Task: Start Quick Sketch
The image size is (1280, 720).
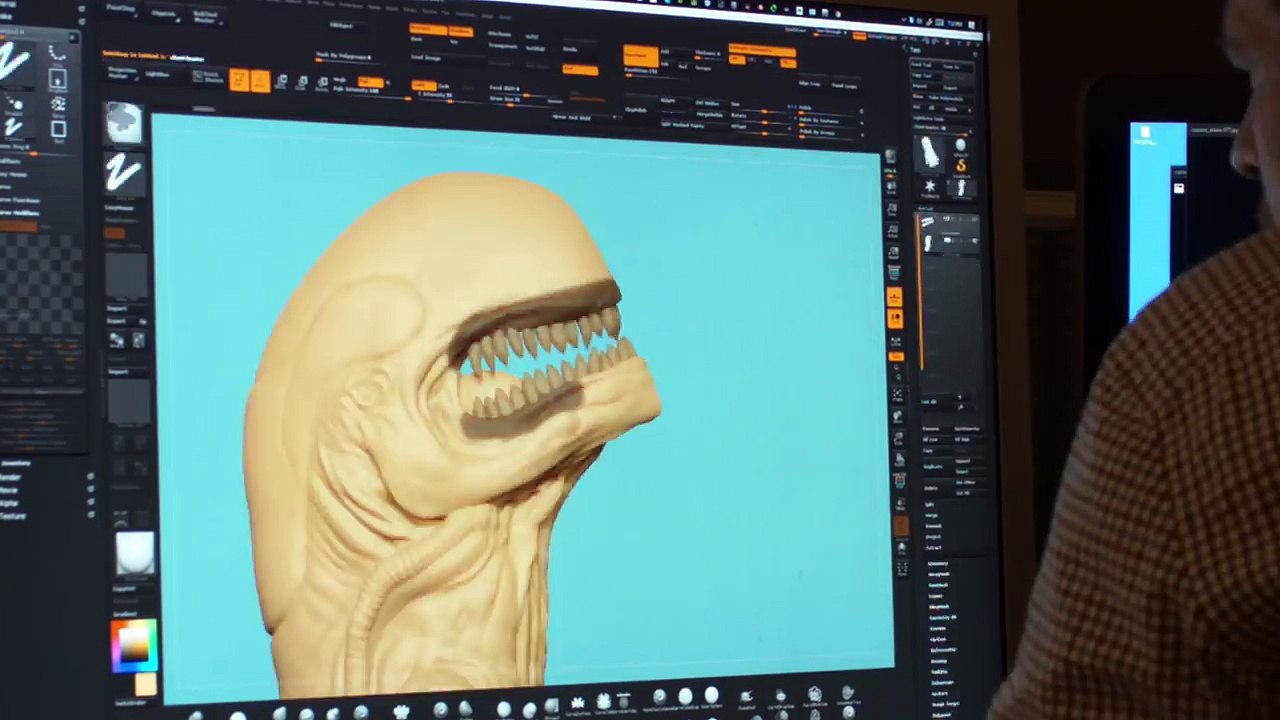Action: 208,78
